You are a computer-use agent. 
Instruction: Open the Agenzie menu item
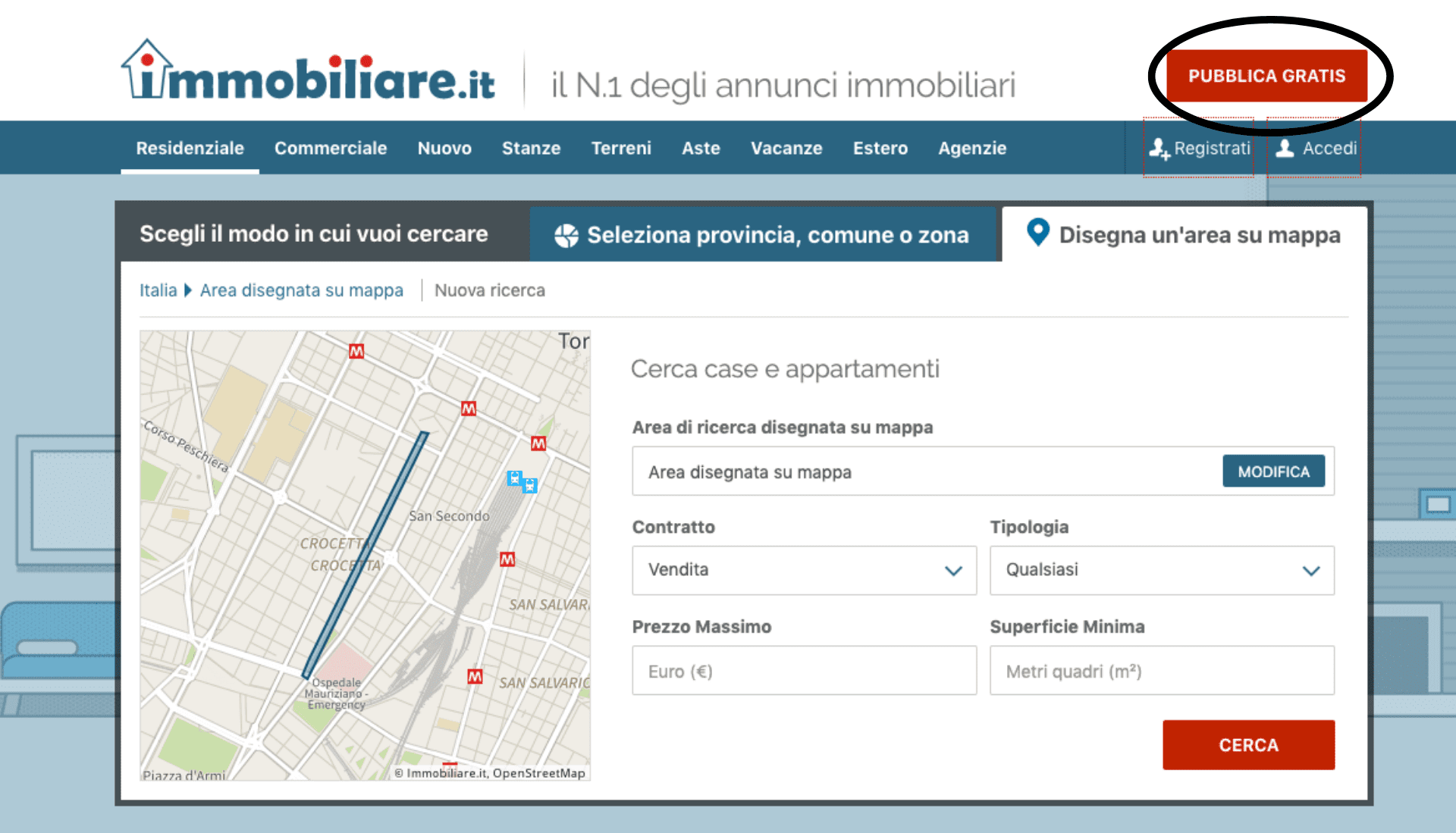click(972, 148)
